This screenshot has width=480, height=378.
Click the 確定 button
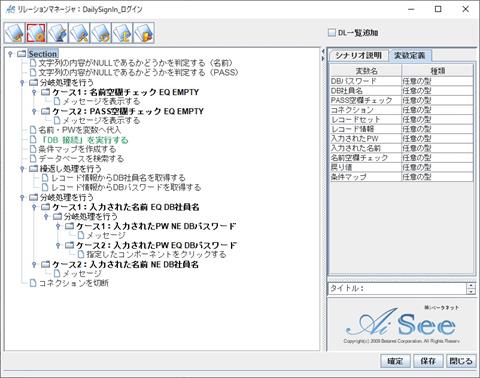pyautogui.click(x=395, y=361)
